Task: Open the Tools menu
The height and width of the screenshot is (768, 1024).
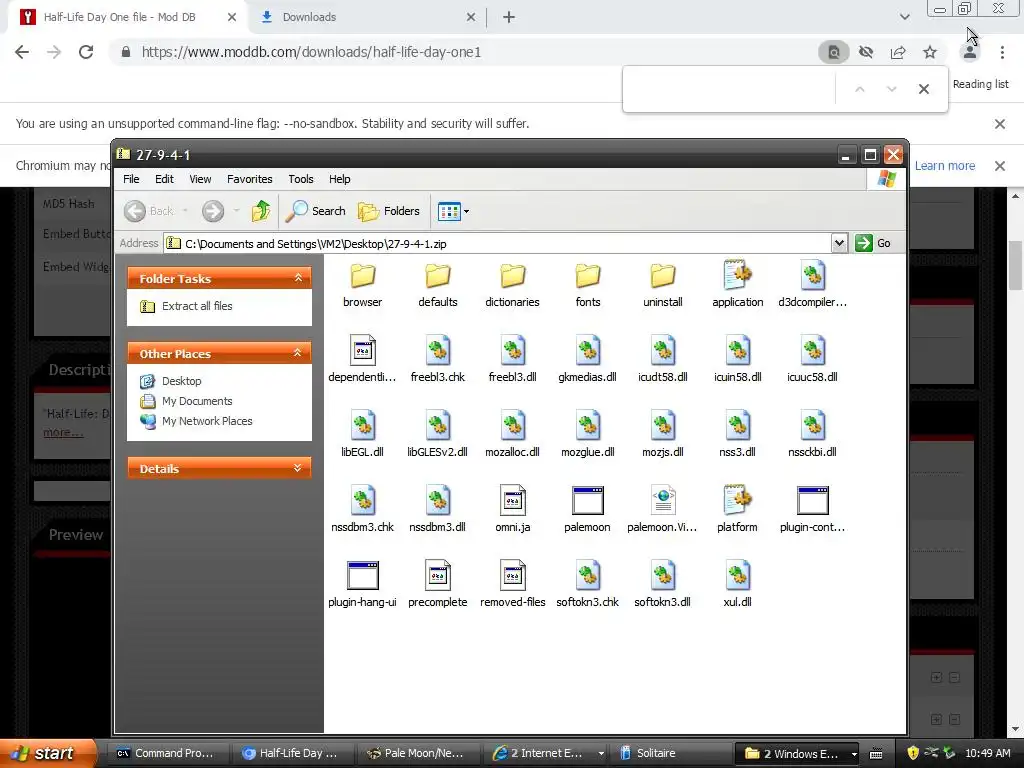Action: [300, 179]
